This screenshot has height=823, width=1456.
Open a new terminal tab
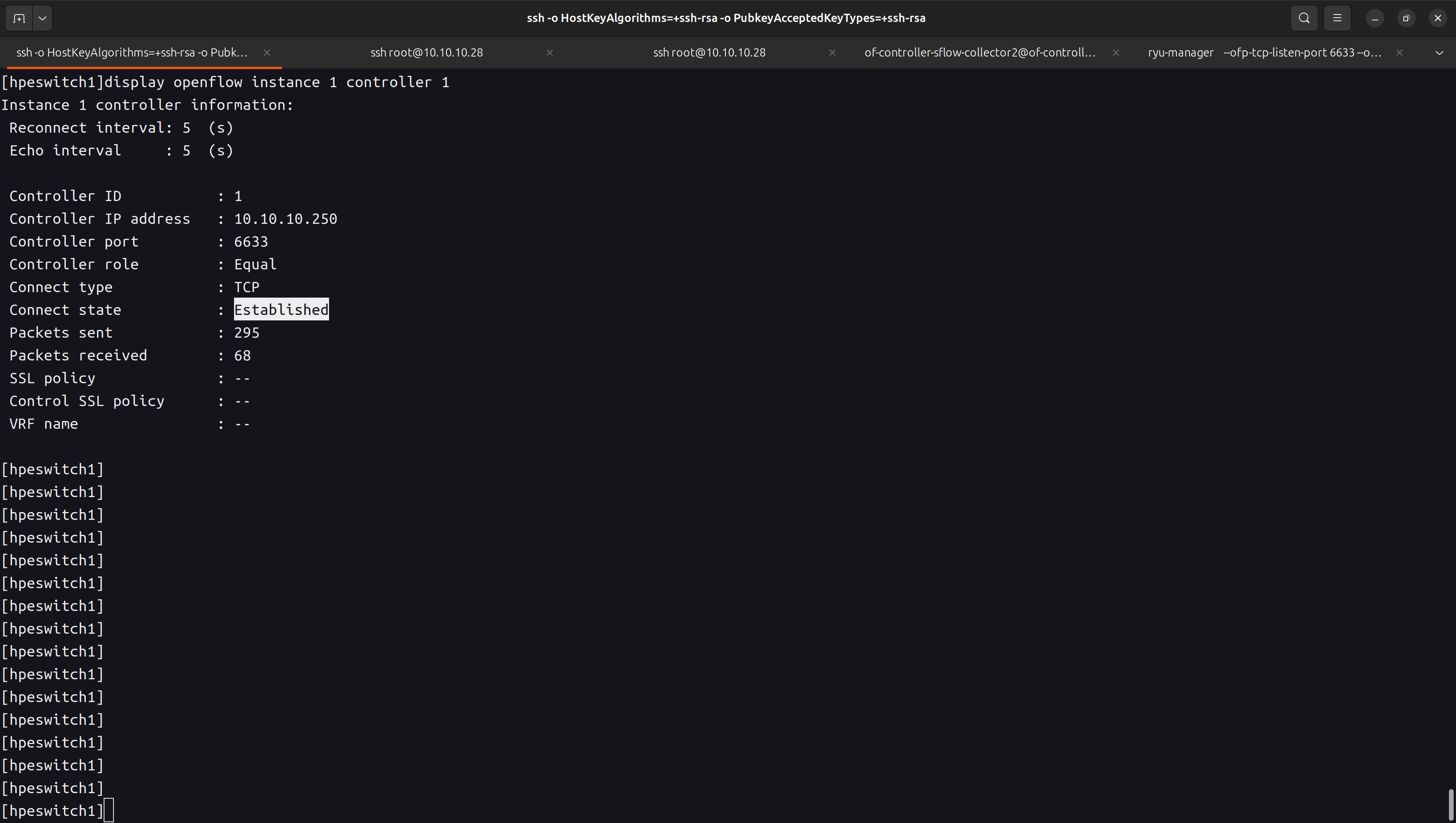point(19,18)
